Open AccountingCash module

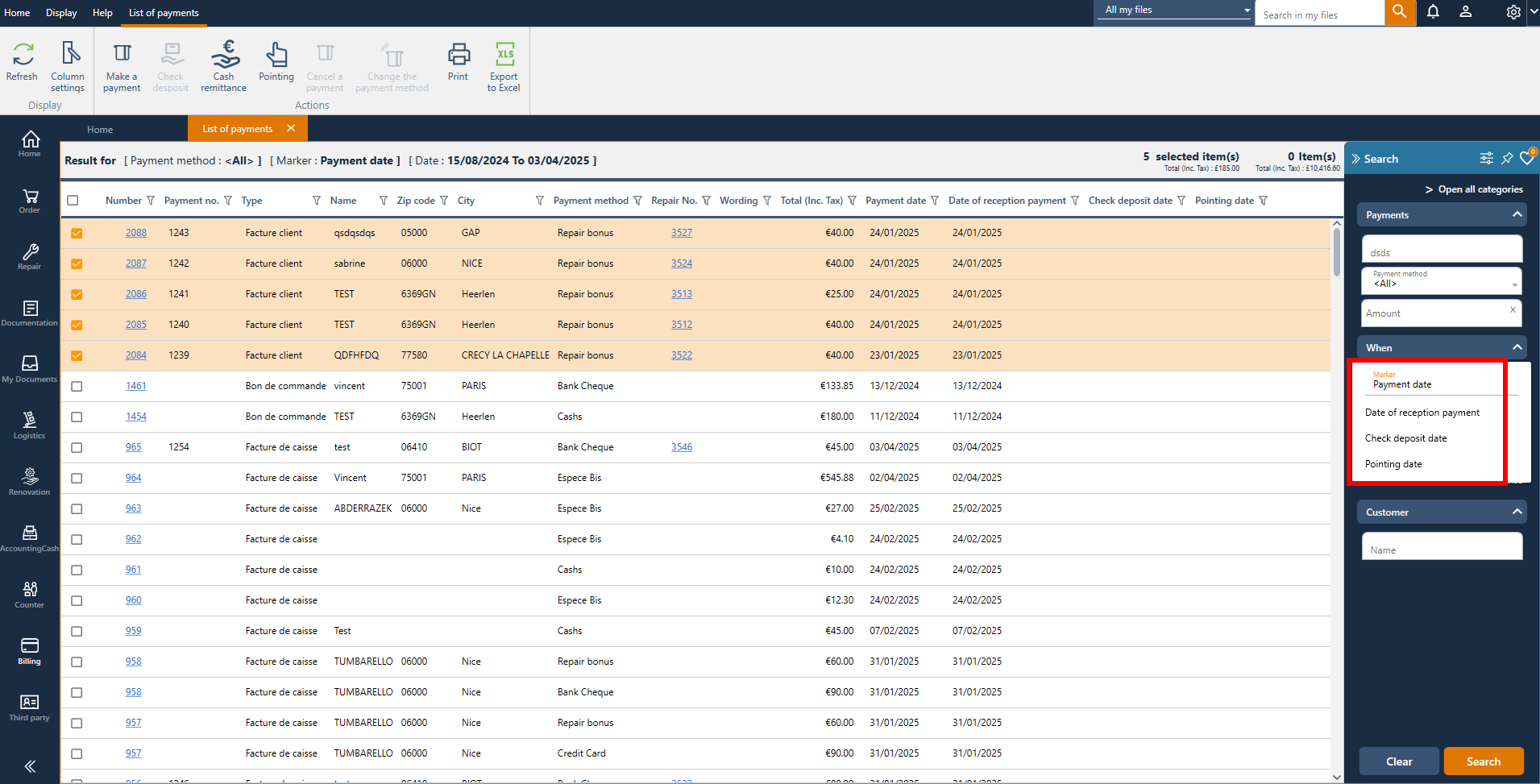(30, 539)
